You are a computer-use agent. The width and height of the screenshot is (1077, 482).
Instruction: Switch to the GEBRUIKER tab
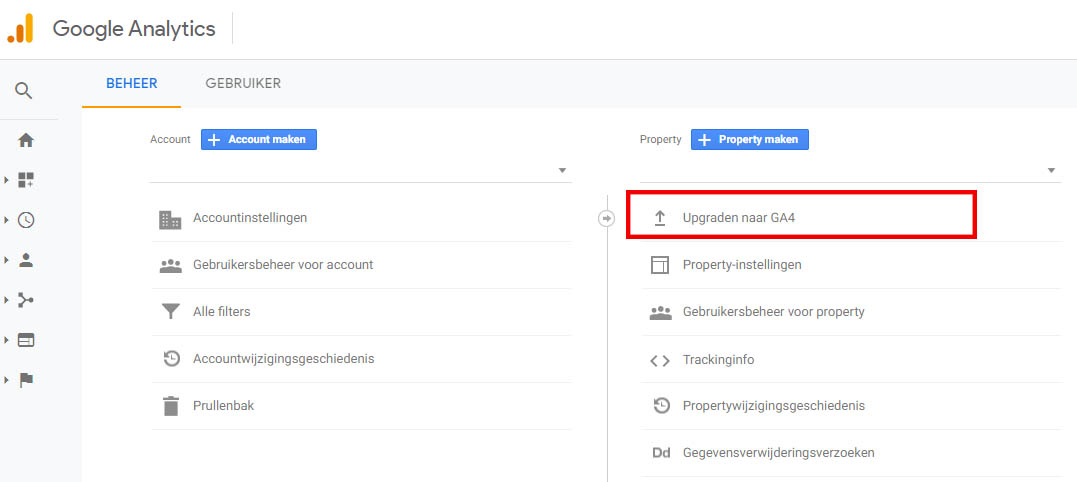point(243,84)
